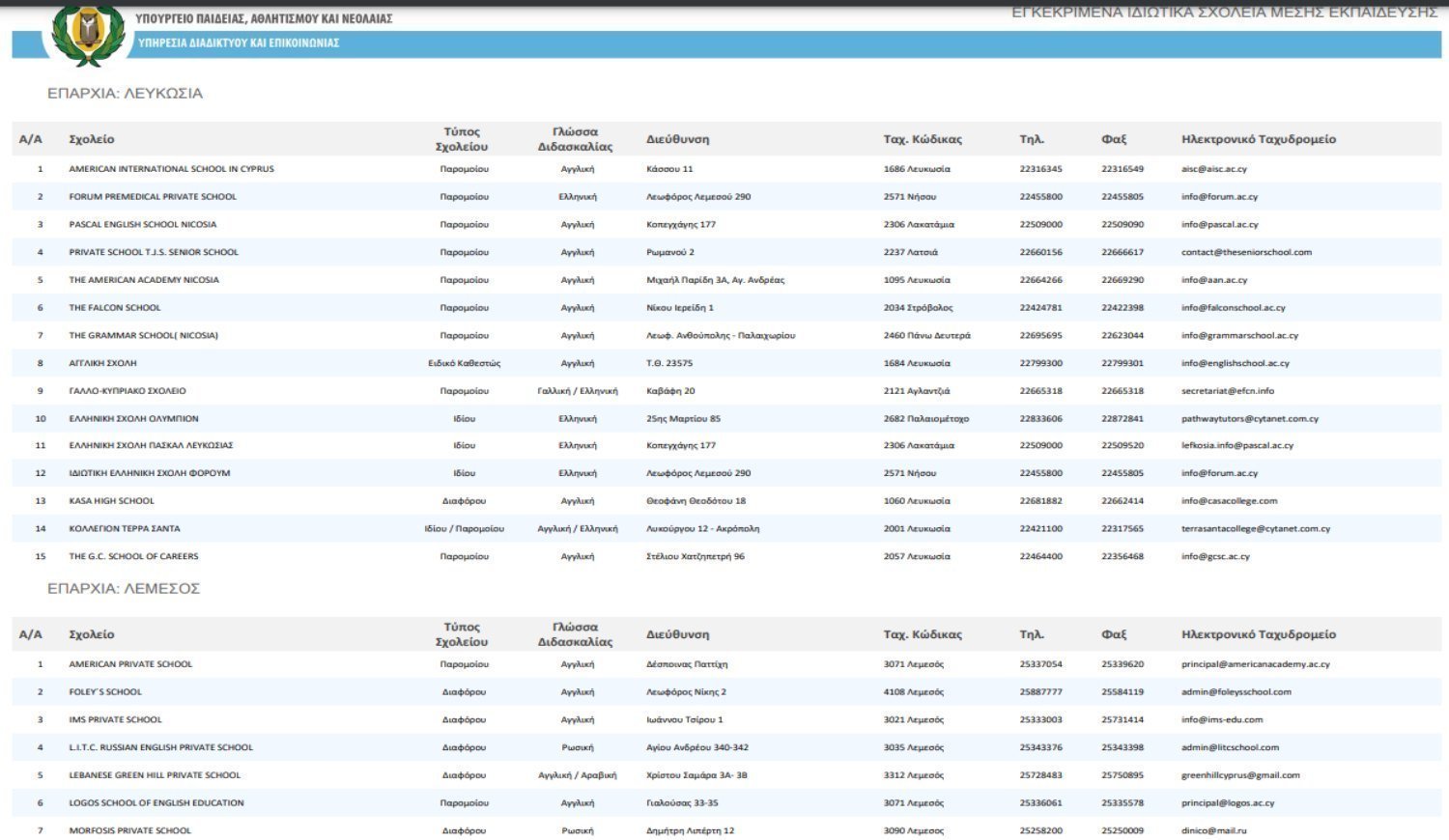Select email secretariat@efcn.info
Image resolution: width=1449 pixels, height=840 pixels.
click(x=1228, y=391)
